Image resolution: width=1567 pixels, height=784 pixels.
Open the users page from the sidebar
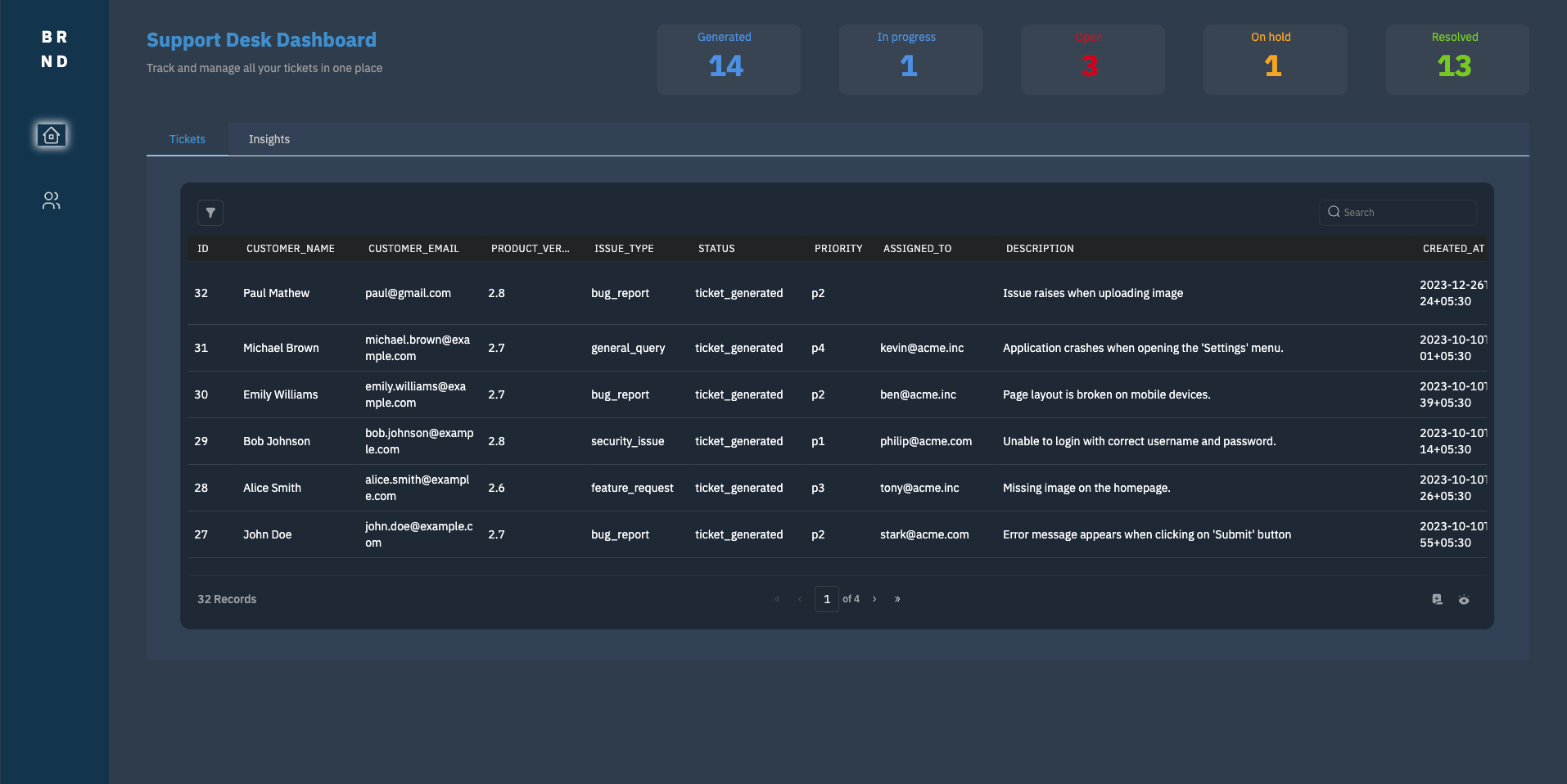point(52,201)
